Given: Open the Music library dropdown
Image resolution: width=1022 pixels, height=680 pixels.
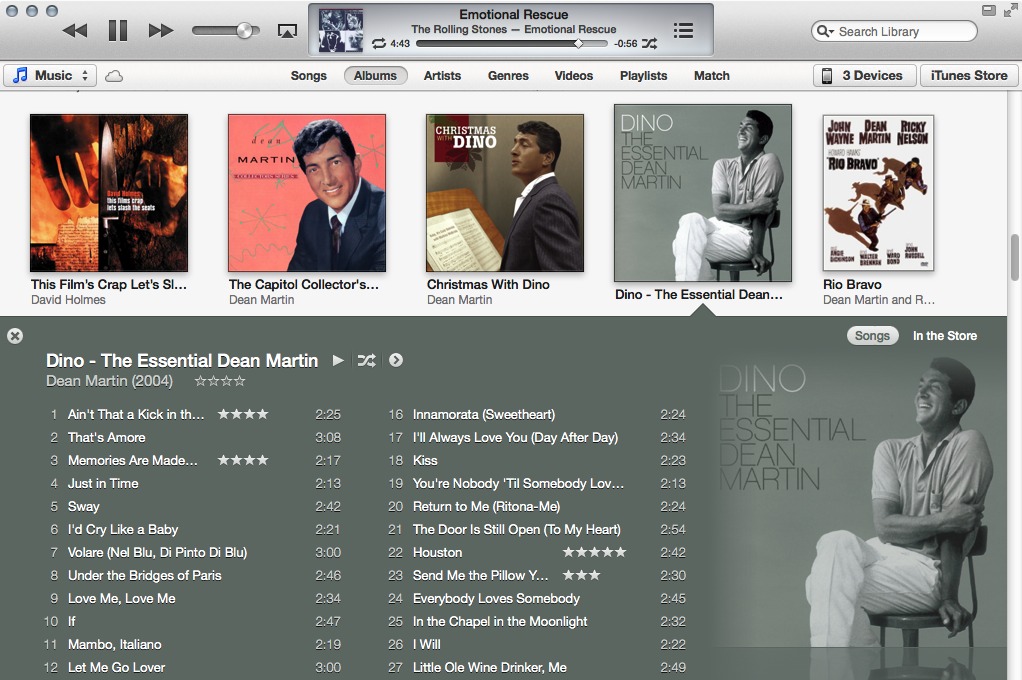Looking at the screenshot, I should [50, 76].
